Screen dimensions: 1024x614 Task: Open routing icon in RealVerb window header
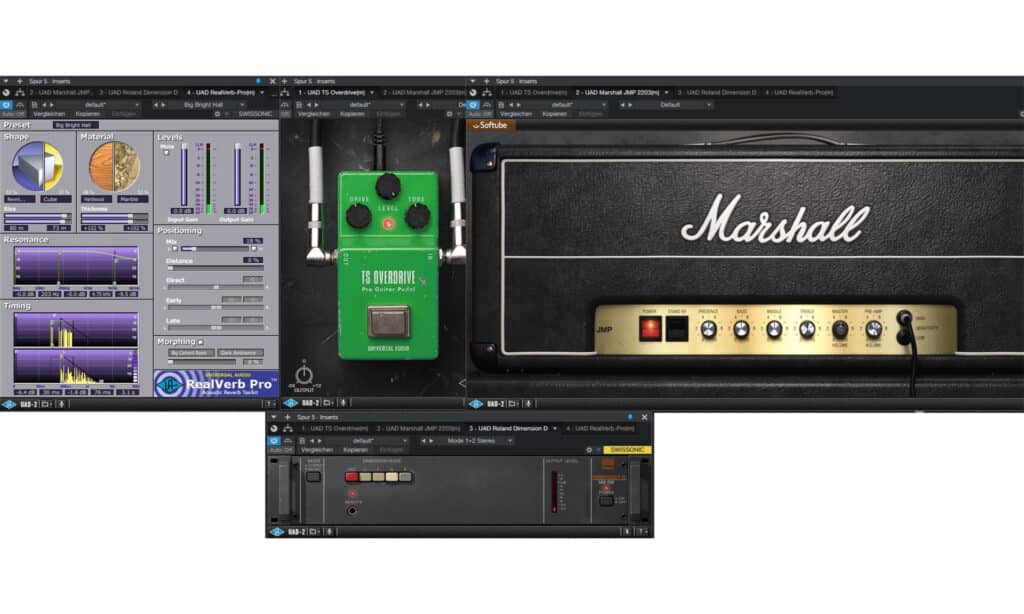click(x=20, y=93)
